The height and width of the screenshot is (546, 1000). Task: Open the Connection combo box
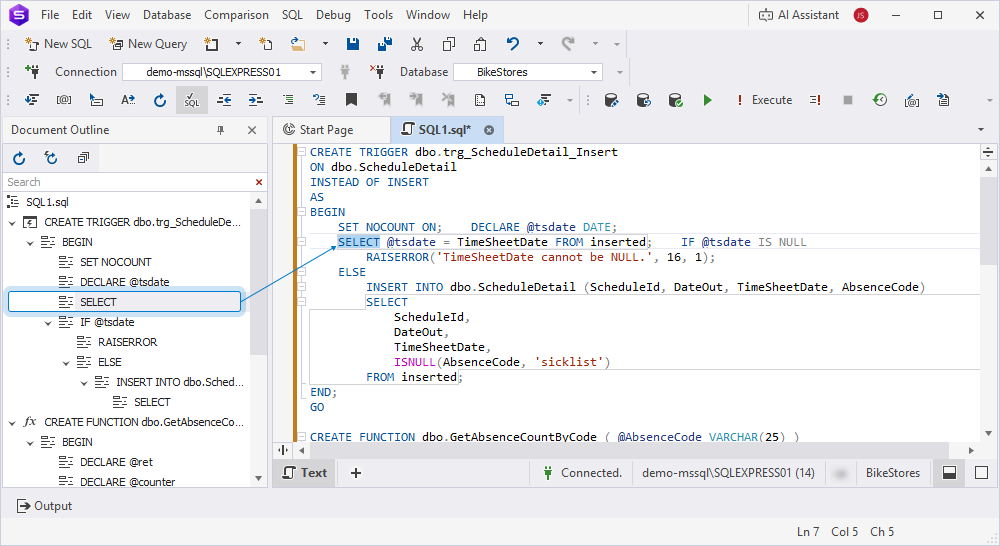[221, 72]
